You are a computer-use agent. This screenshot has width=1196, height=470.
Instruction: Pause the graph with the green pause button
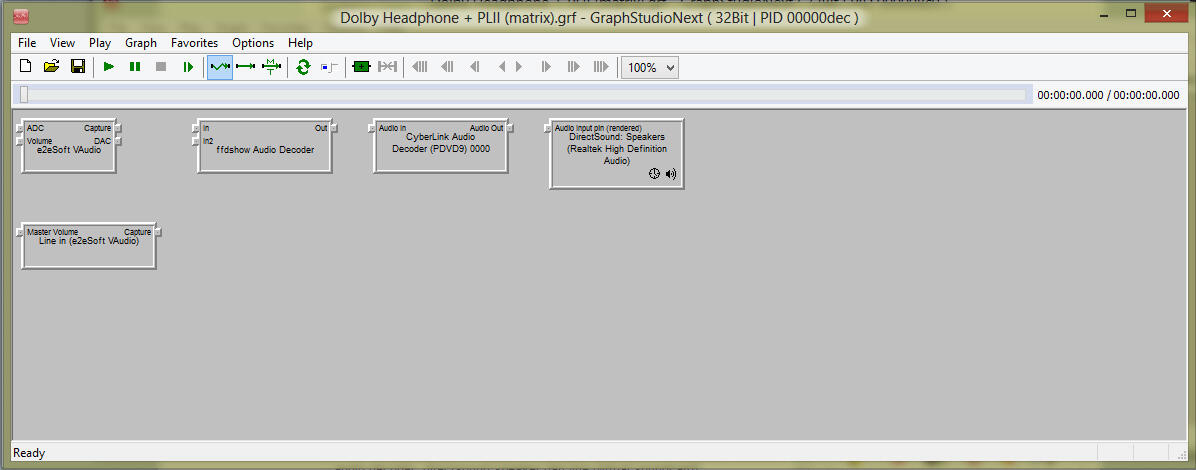(x=135, y=67)
